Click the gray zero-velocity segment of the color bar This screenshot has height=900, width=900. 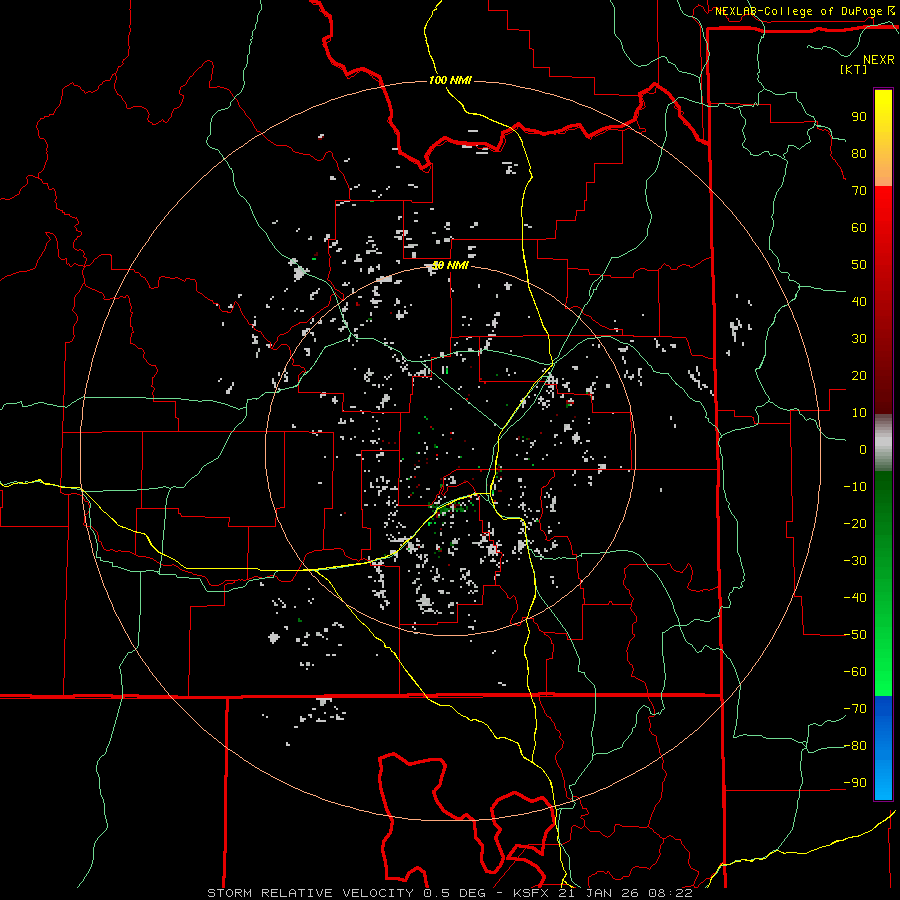(883, 443)
